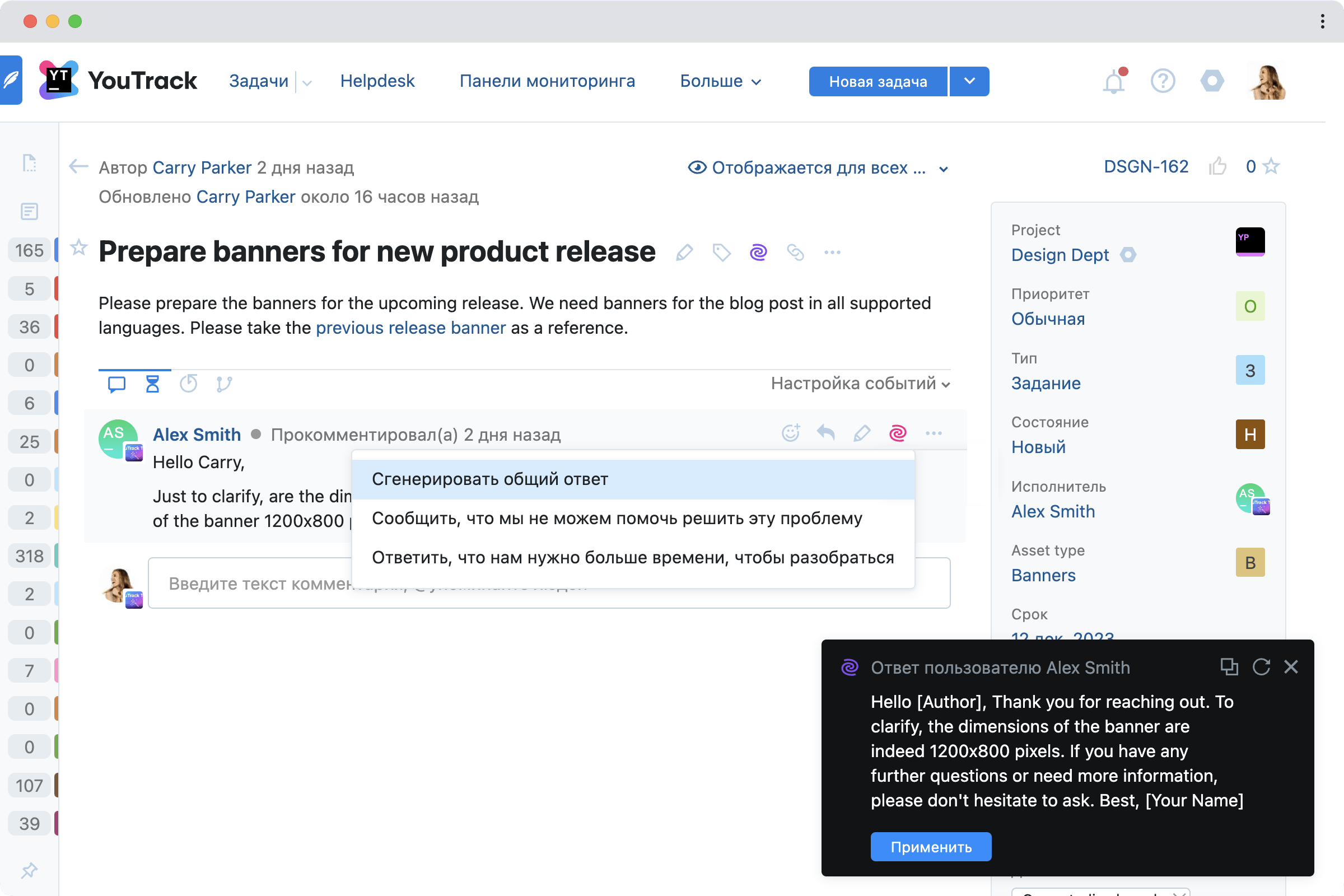Open the notifications bell
Screen dimensions: 1344x896
click(1114, 82)
